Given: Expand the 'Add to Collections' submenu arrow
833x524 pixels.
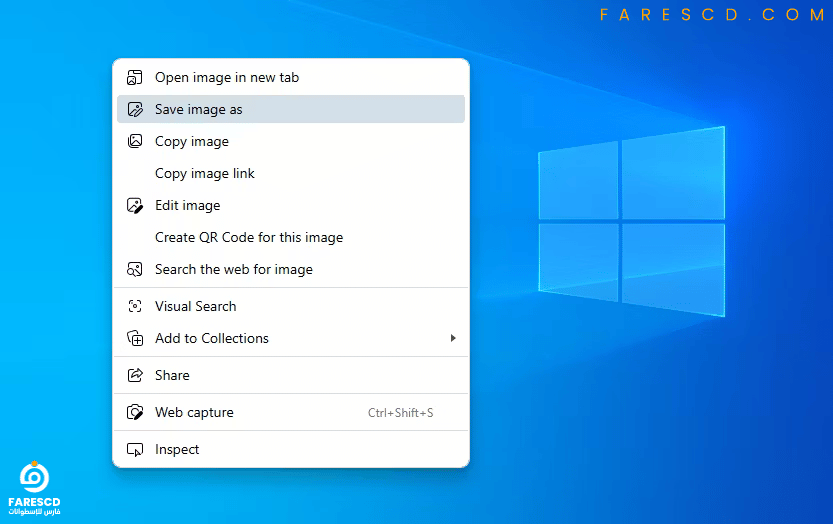Looking at the screenshot, I should (453, 338).
